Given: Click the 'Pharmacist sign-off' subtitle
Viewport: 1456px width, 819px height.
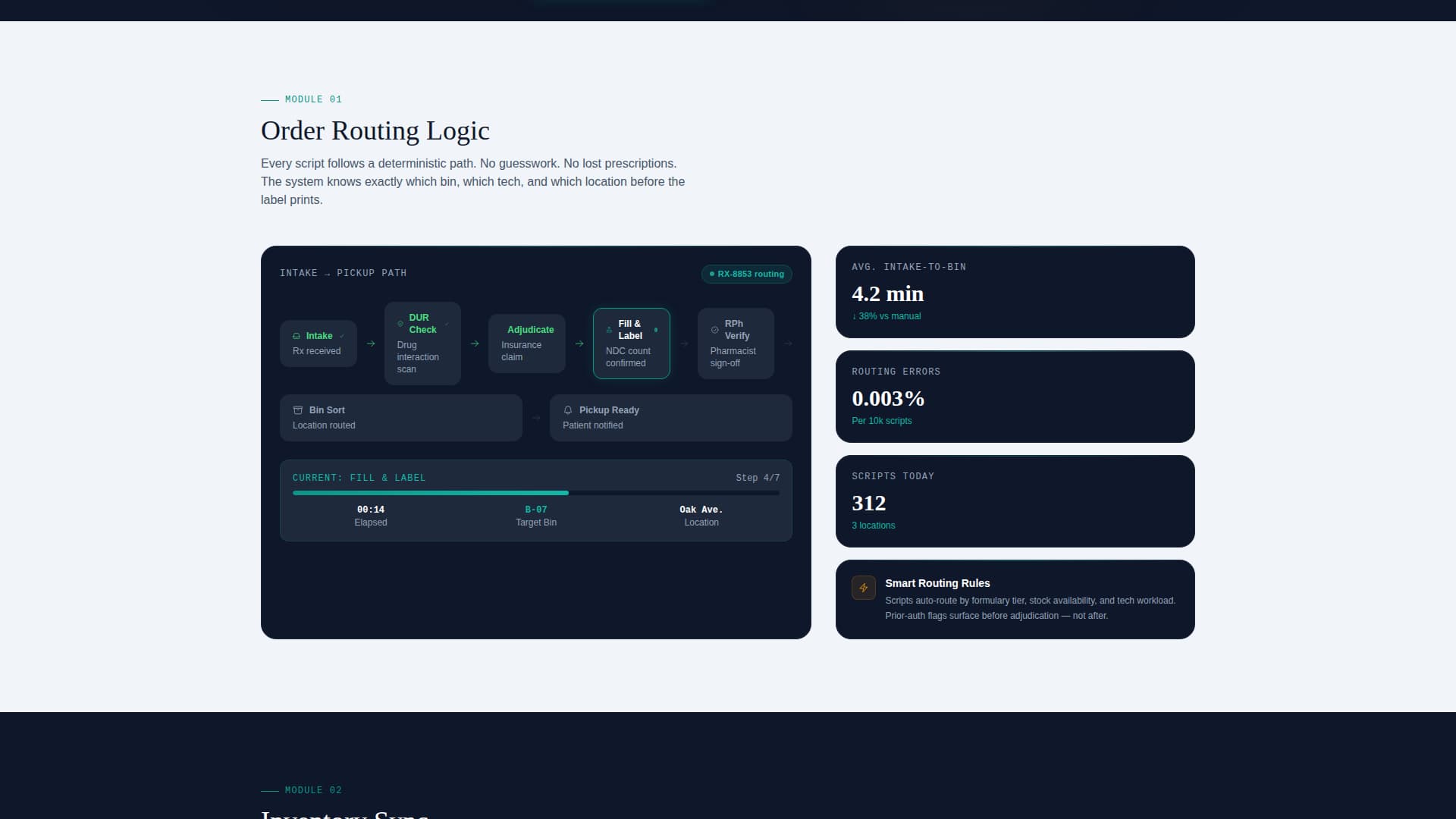Looking at the screenshot, I should pyautogui.click(x=733, y=357).
